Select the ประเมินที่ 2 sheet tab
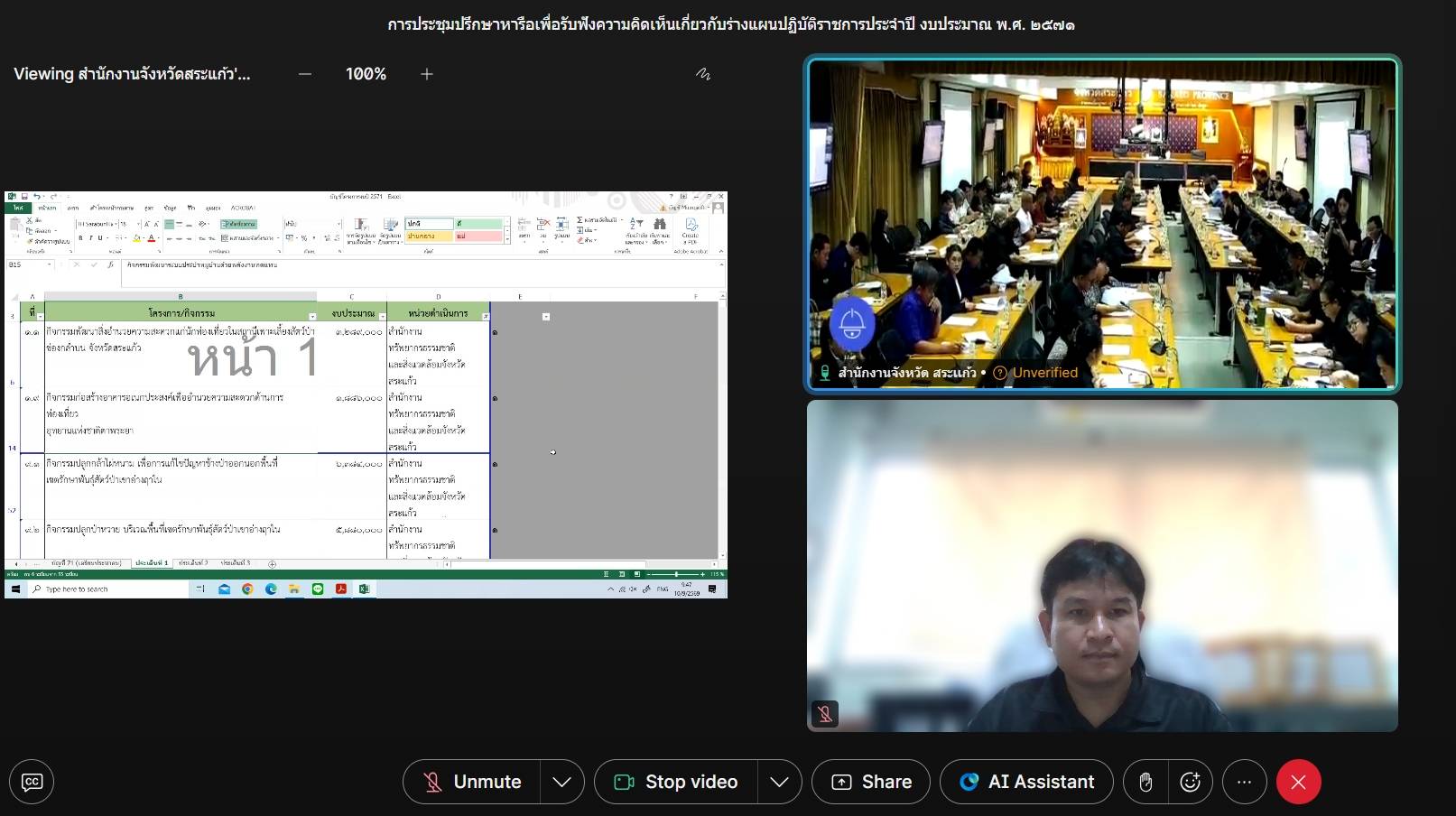Screen dimensions: 1456x816 point(193,563)
